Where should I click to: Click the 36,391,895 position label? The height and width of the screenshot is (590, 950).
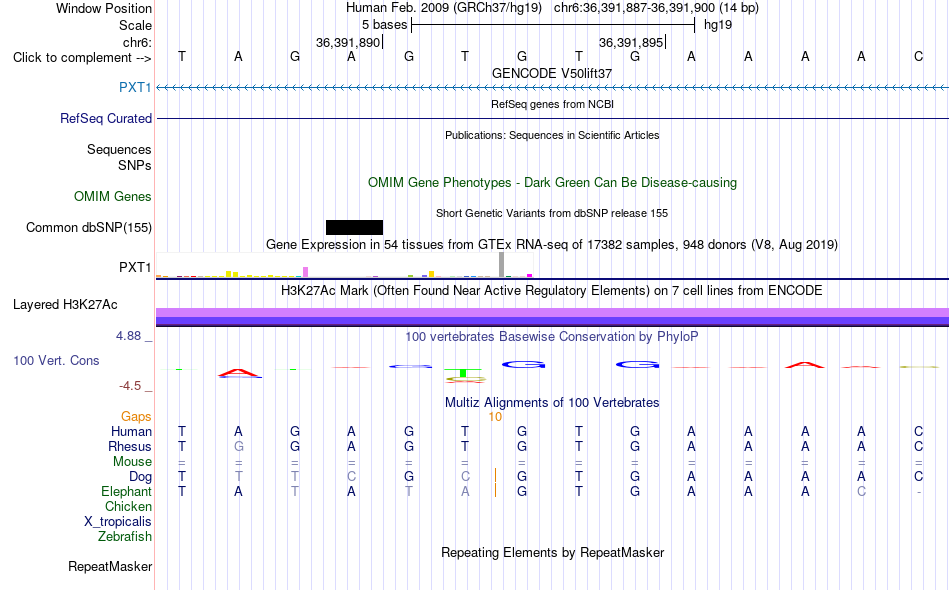tap(631, 42)
